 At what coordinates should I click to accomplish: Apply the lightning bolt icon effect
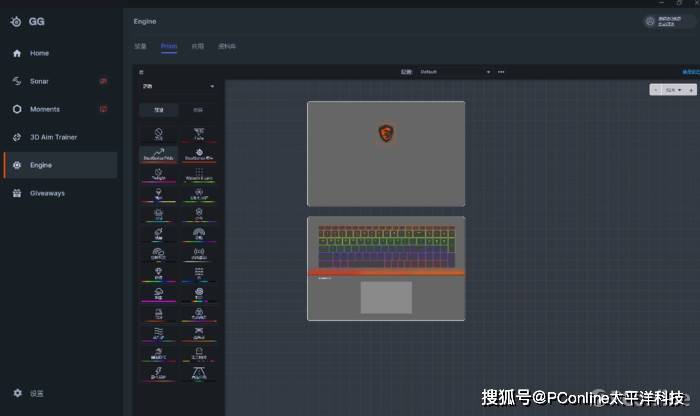(x=158, y=373)
